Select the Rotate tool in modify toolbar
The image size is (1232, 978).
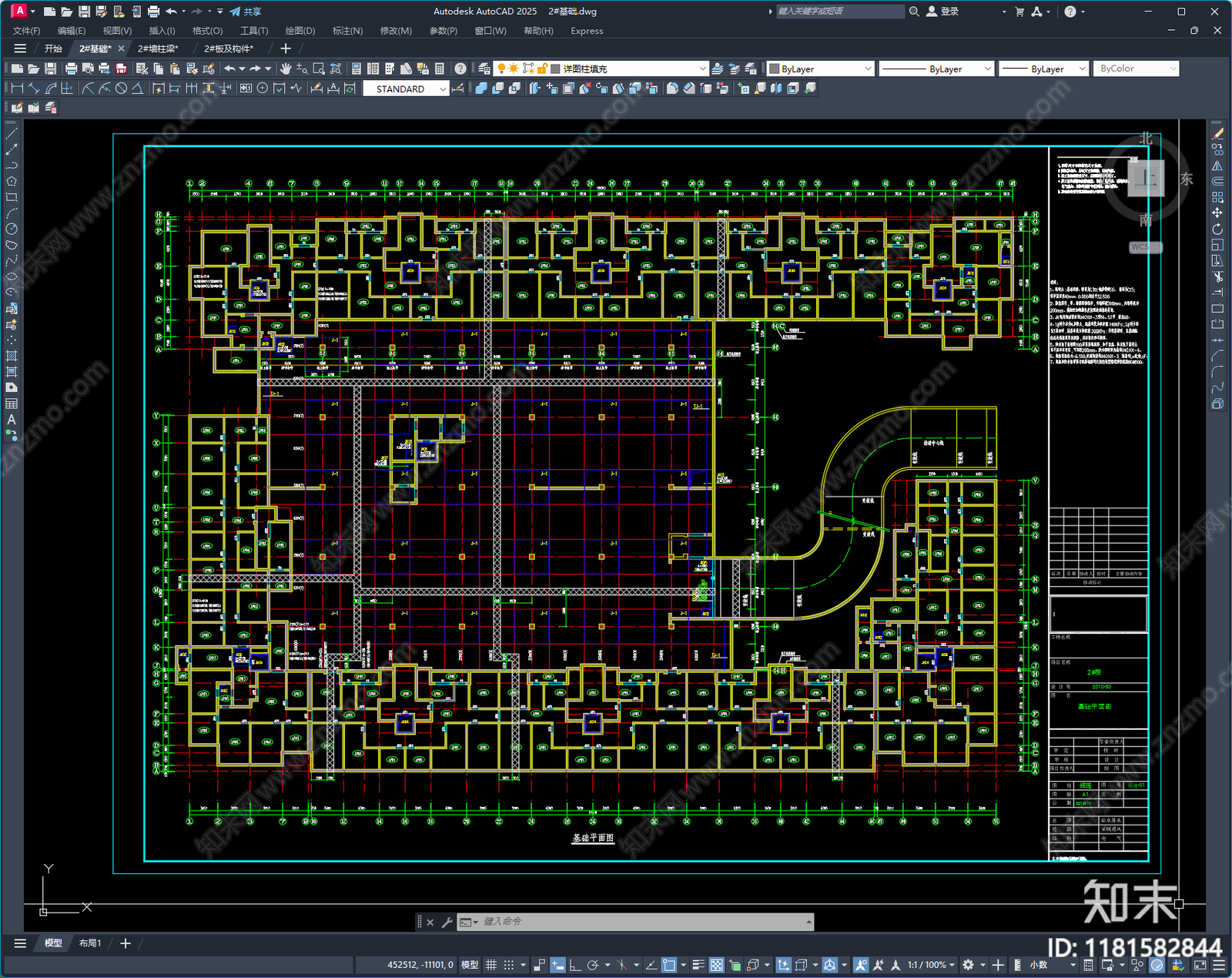tap(1217, 229)
